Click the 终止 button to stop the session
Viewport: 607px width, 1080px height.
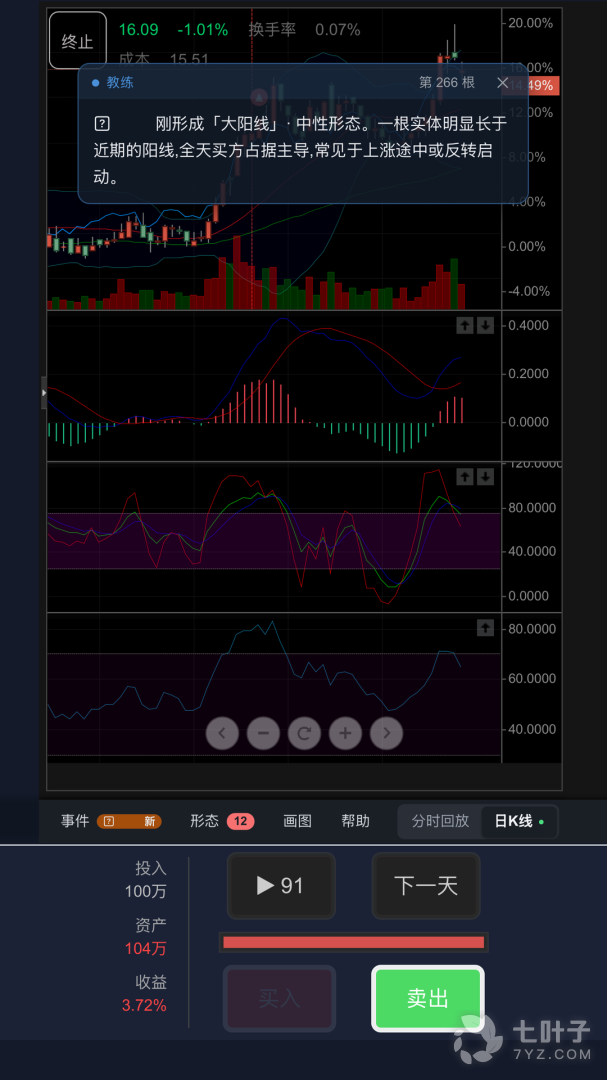[x=78, y=41]
